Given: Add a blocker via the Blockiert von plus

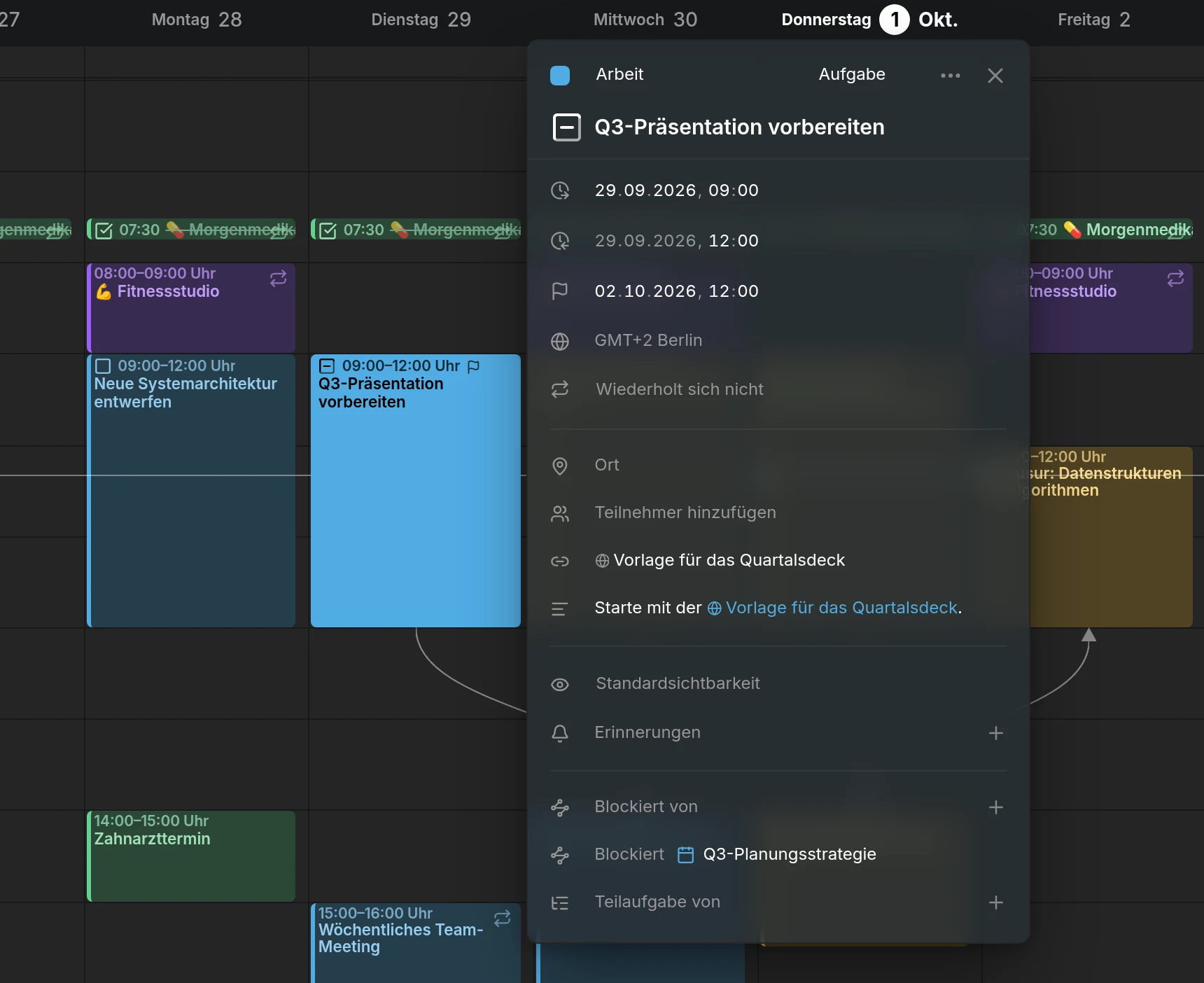Looking at the screenshot, I should point(996,807).
